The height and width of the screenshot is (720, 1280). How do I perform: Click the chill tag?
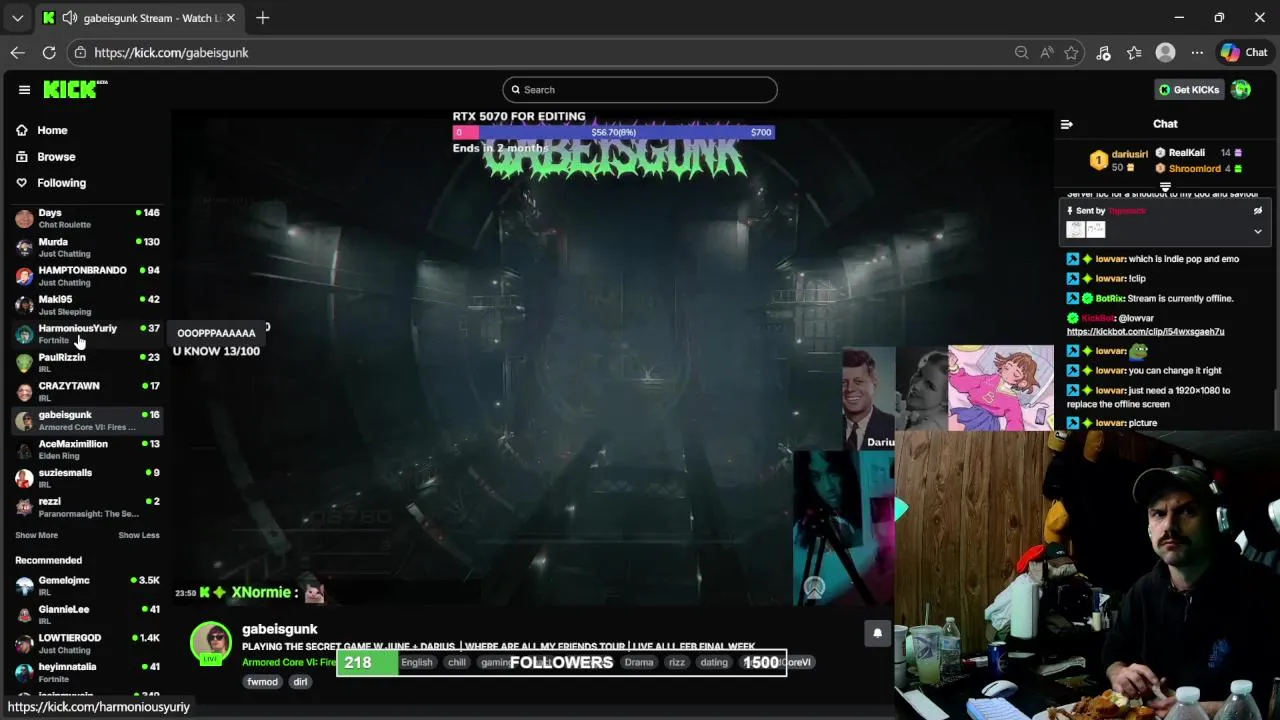pos(457,662)
